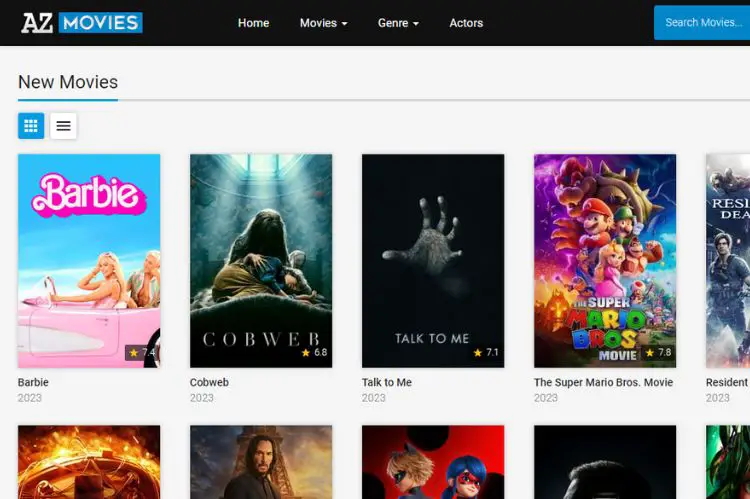Click the 2023 year under Cobweb

tap(201, 398)
